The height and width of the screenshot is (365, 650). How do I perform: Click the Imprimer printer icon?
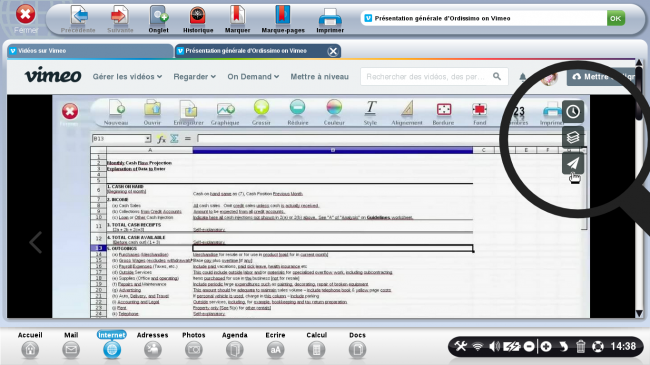(x=330, y=19)
